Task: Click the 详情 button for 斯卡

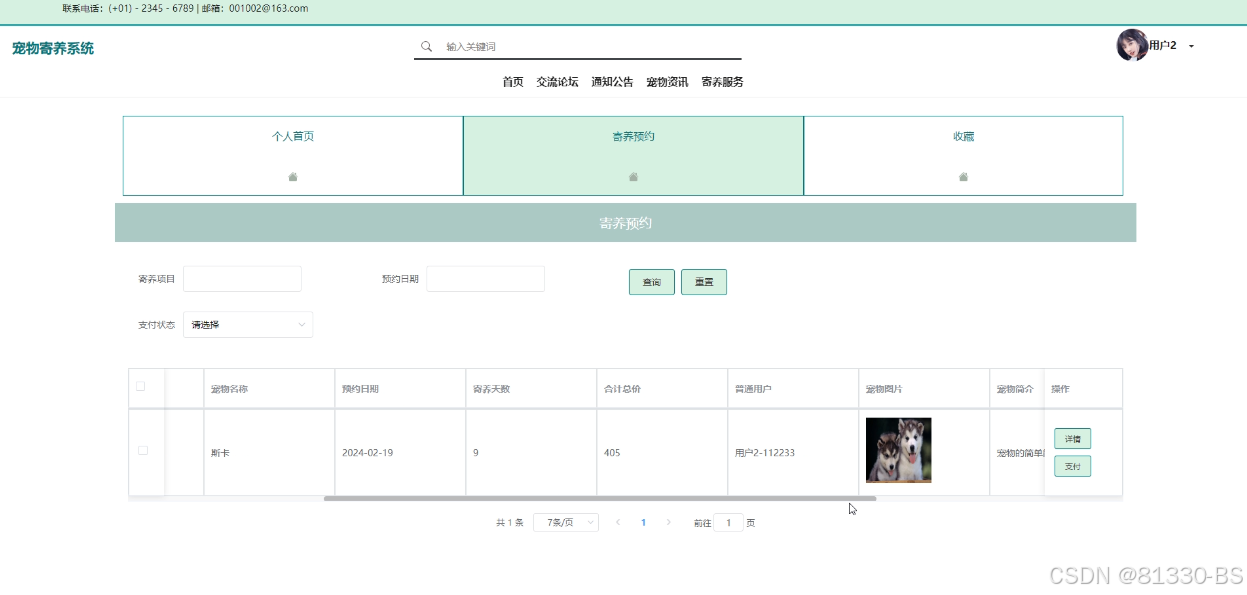Action: pyautogui.click(x=1072, y=439)
